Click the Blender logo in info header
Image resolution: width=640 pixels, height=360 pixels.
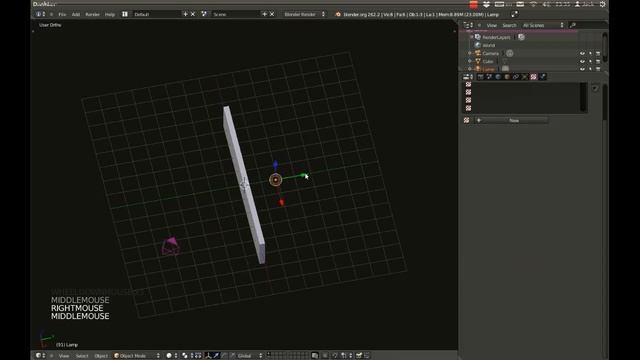(x=338, y=14)
